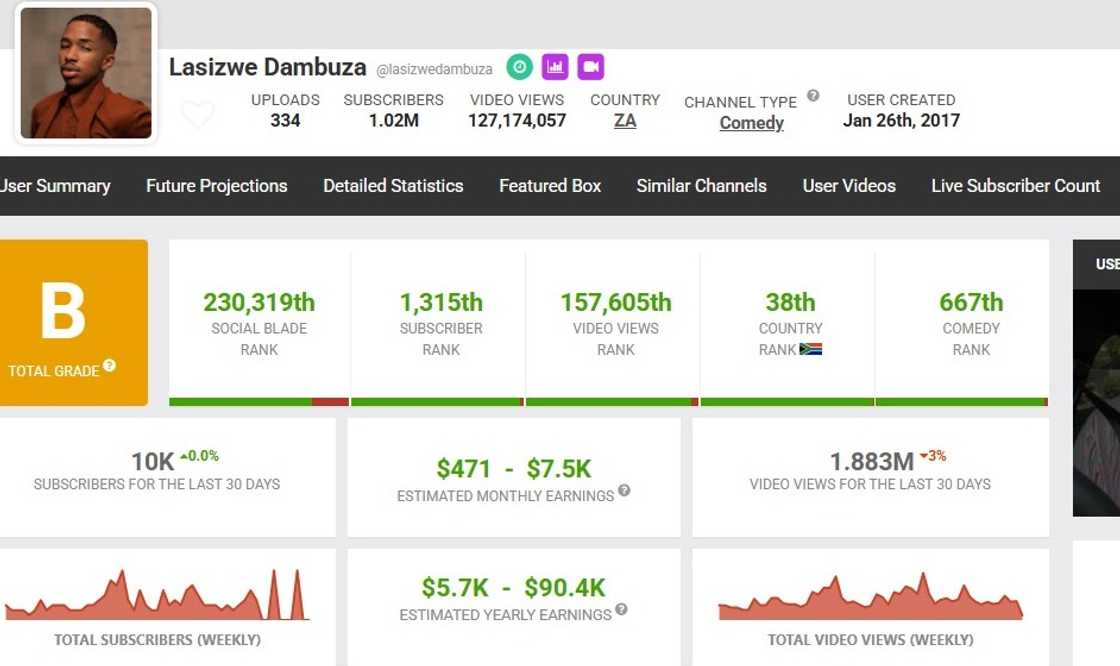Open the Future Projections tab
Screen dimensions: 1120x666
pos(216,186)
